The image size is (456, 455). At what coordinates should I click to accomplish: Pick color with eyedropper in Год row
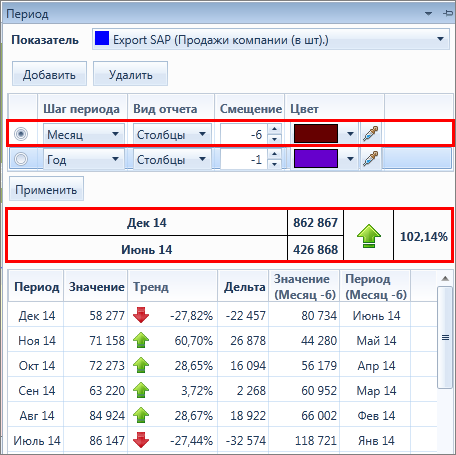(371, 159)
